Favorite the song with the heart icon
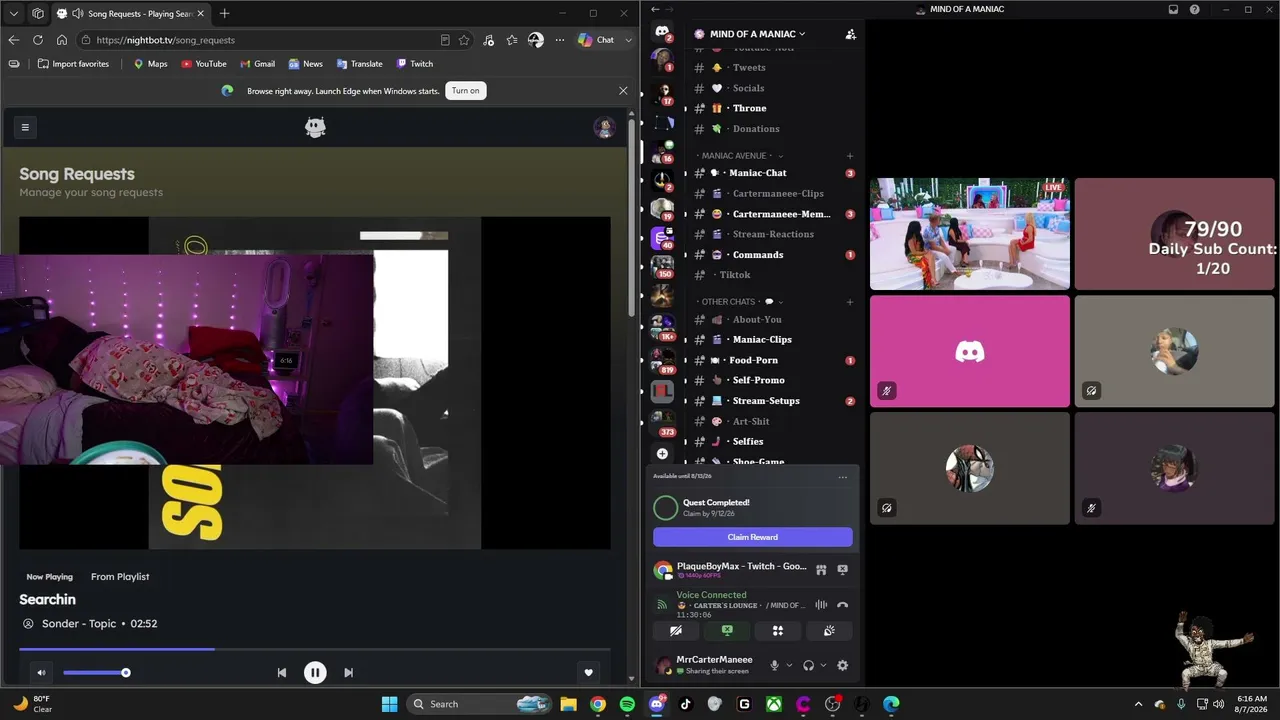This screenshot has width=1280, height=720. (589, 672)
